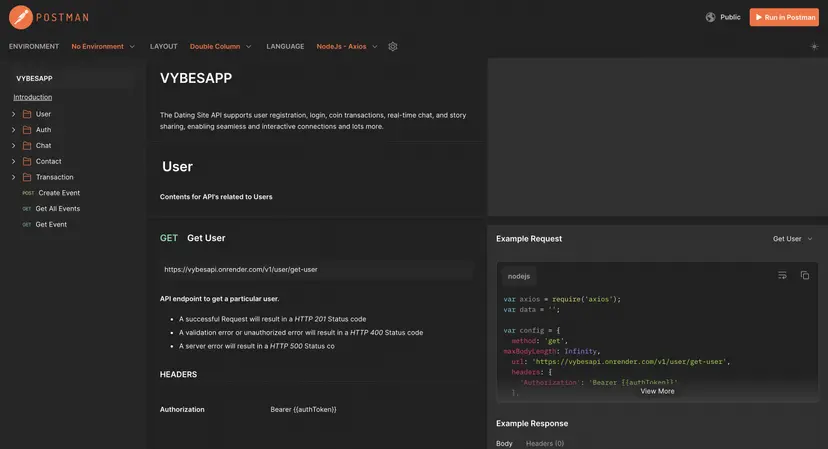
Task: Open the Chat folder icon
Action: click(x=27, y=146)
